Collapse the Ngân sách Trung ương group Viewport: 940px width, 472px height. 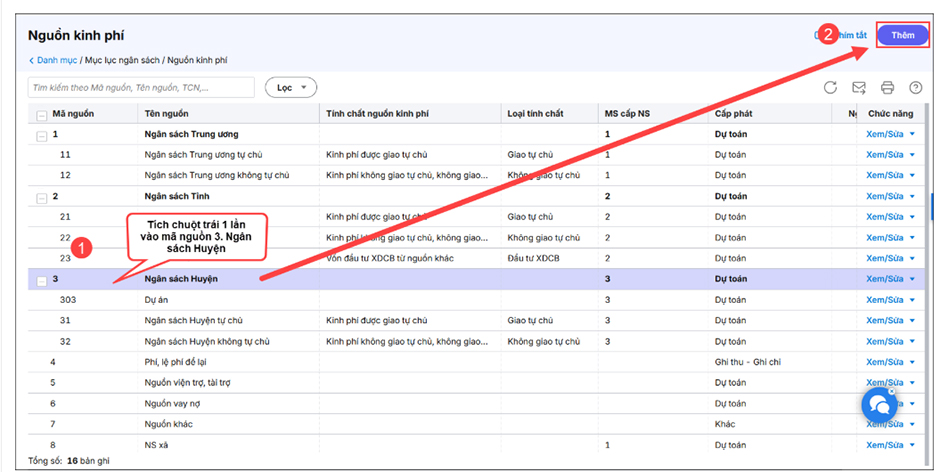(x=41, y=135)
